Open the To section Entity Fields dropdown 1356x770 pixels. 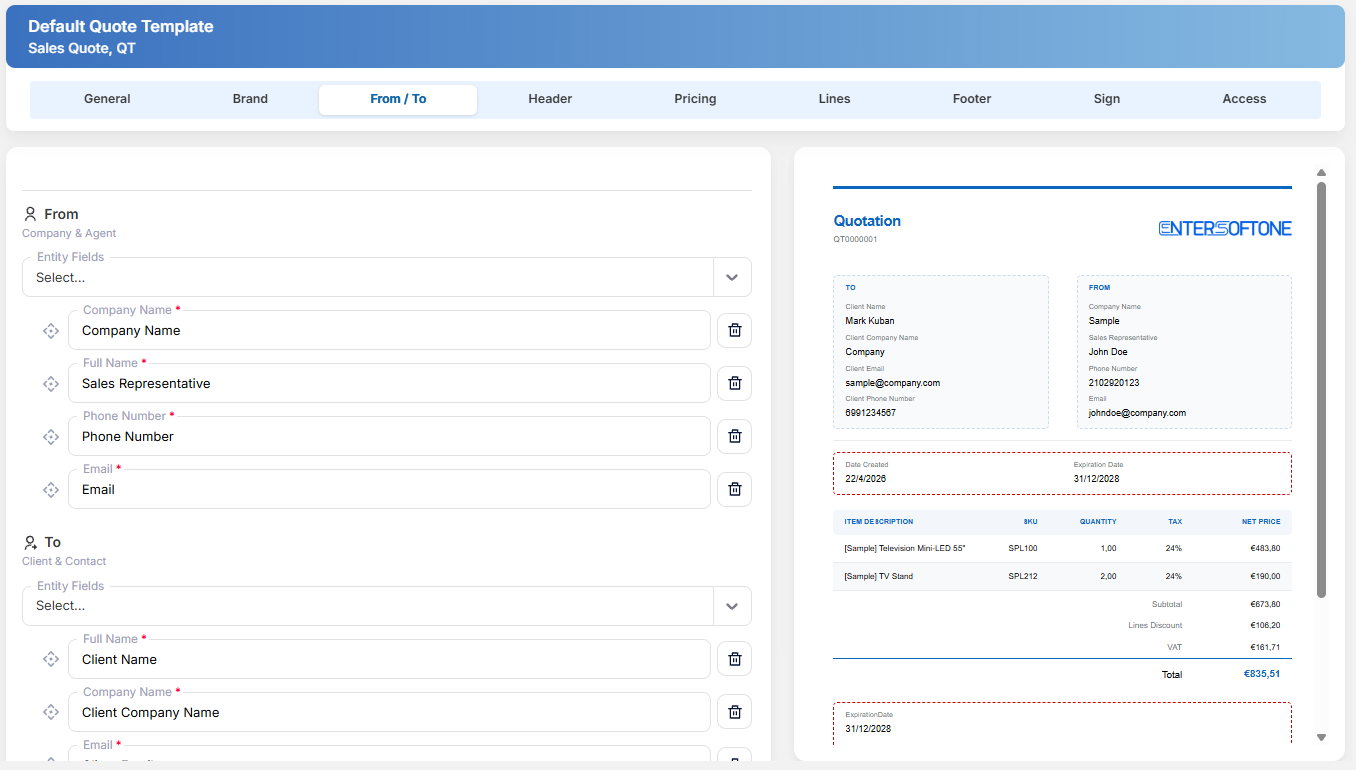click(732, 606)
